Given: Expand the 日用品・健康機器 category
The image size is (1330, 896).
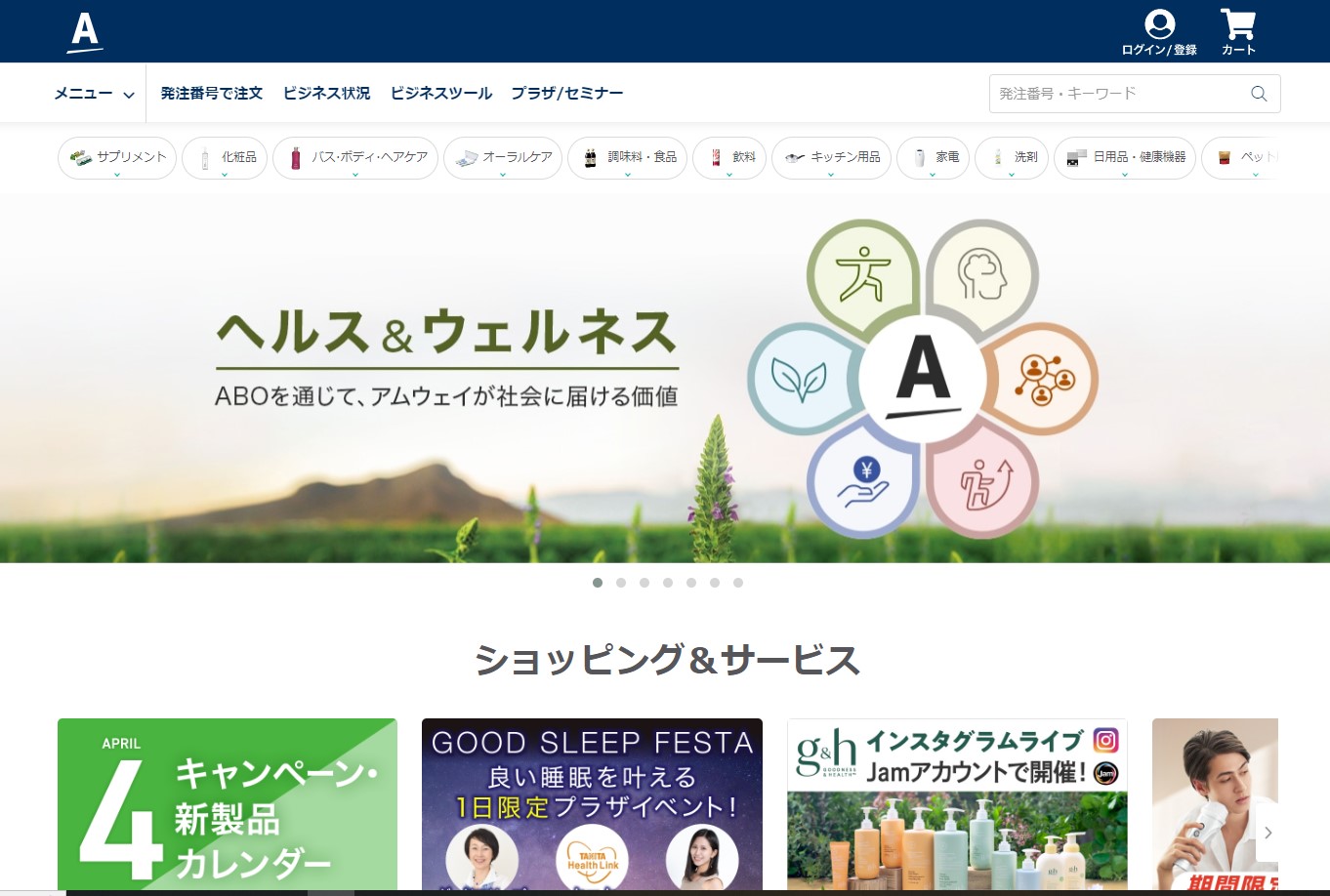Looking at the screenshot, I should point(1125,158).
